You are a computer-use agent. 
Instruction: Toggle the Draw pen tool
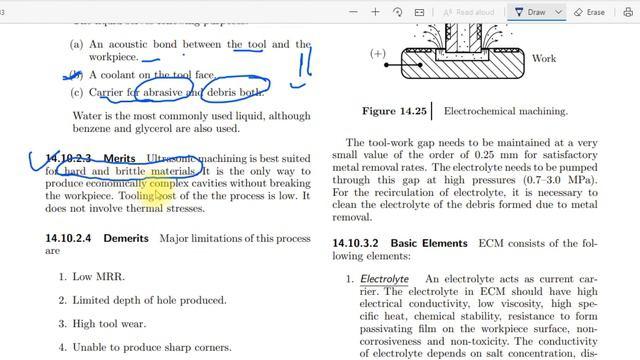(530, 12)
